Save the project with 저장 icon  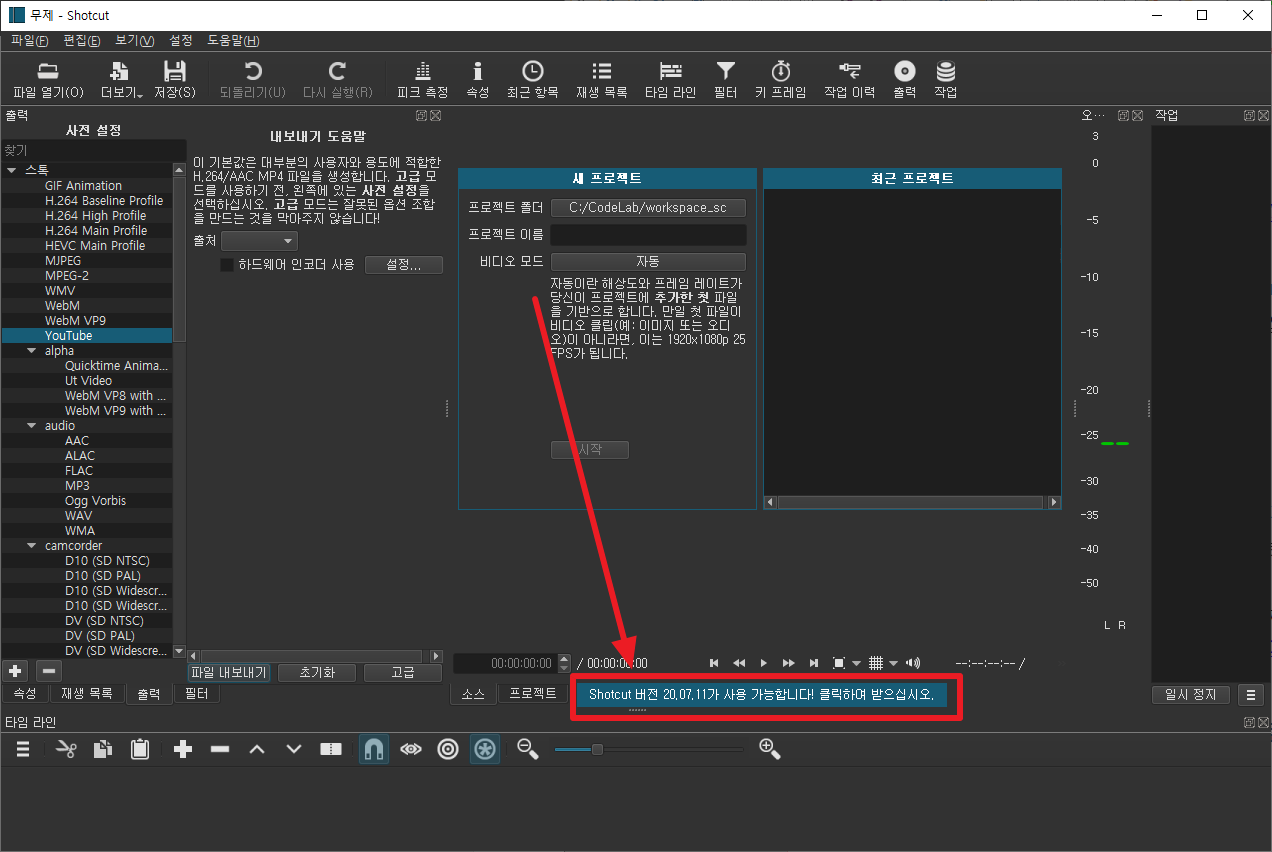(175, 71)
